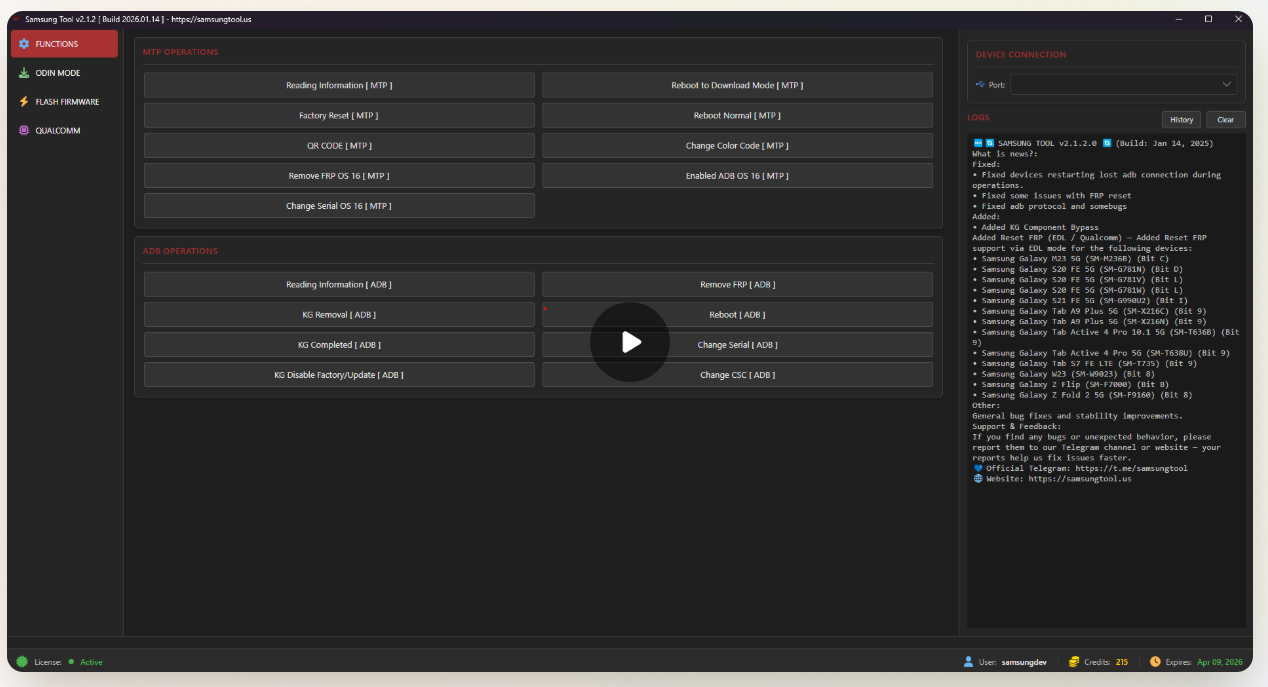1268x687 pixels.
Task: Click the user profile icon in status bar
Action: [x=968, y=662]
